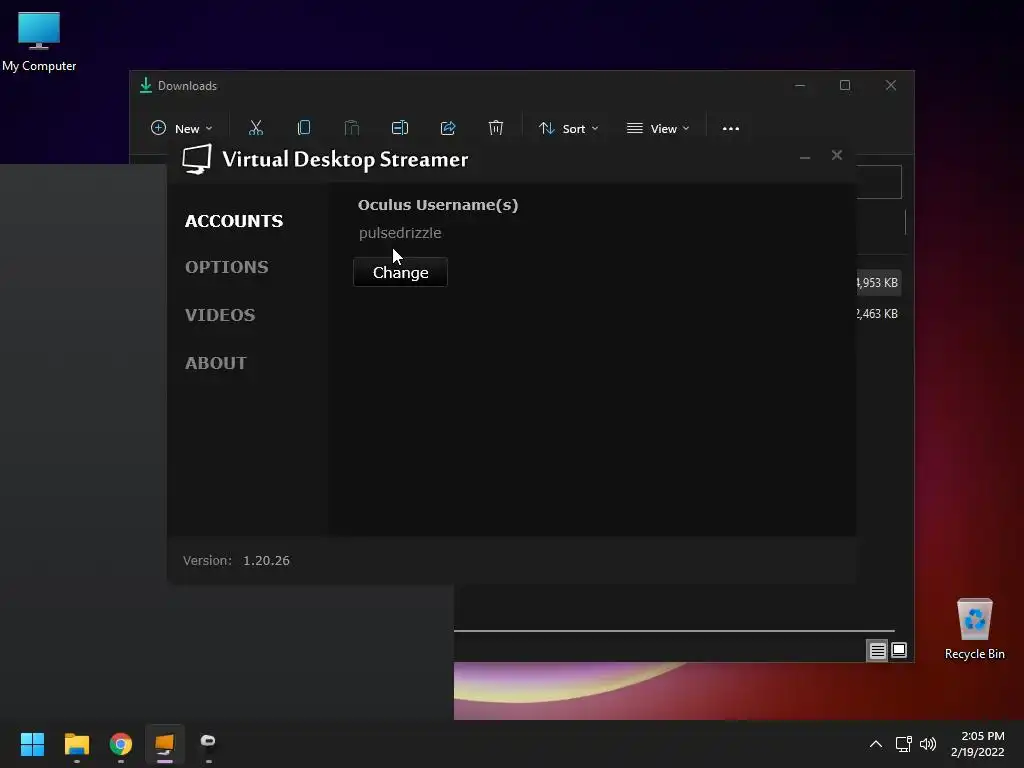Image resolution: width=1024 pixels, height=768 pixels.
Task: Go to the ABOUT section
Action: coord(216,363)
